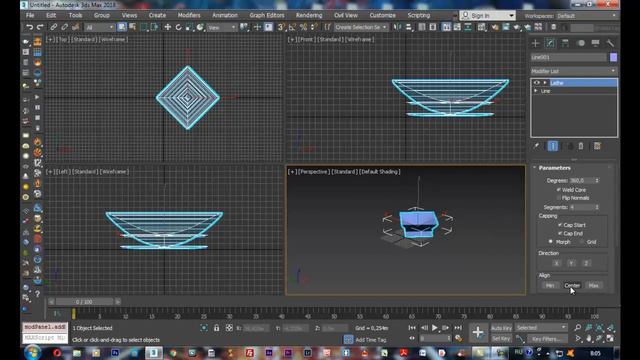
Task: Activate the Select and Rotate tool
Action: point(178,27)
